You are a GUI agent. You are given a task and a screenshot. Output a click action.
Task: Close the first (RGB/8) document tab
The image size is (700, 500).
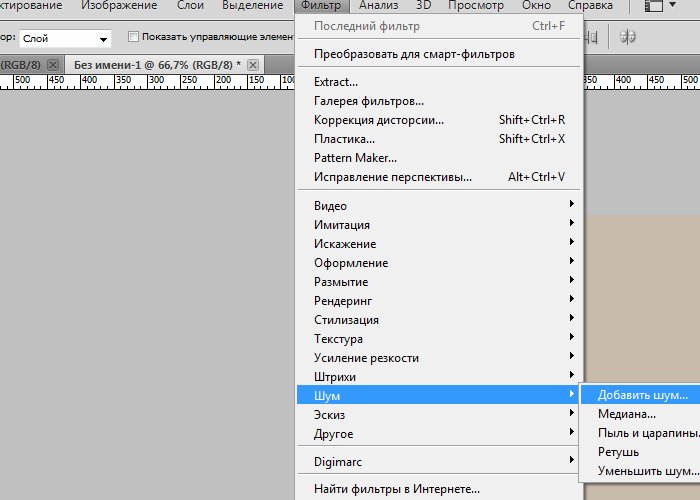(x=53, y=65)
